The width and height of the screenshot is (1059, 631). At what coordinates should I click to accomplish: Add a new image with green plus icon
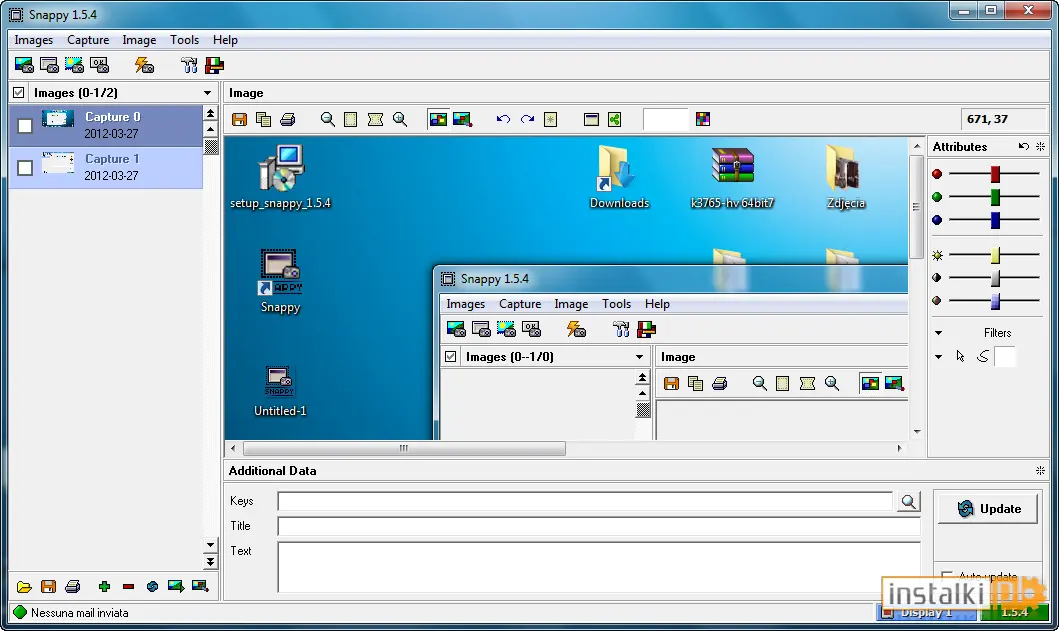[104, 586]
